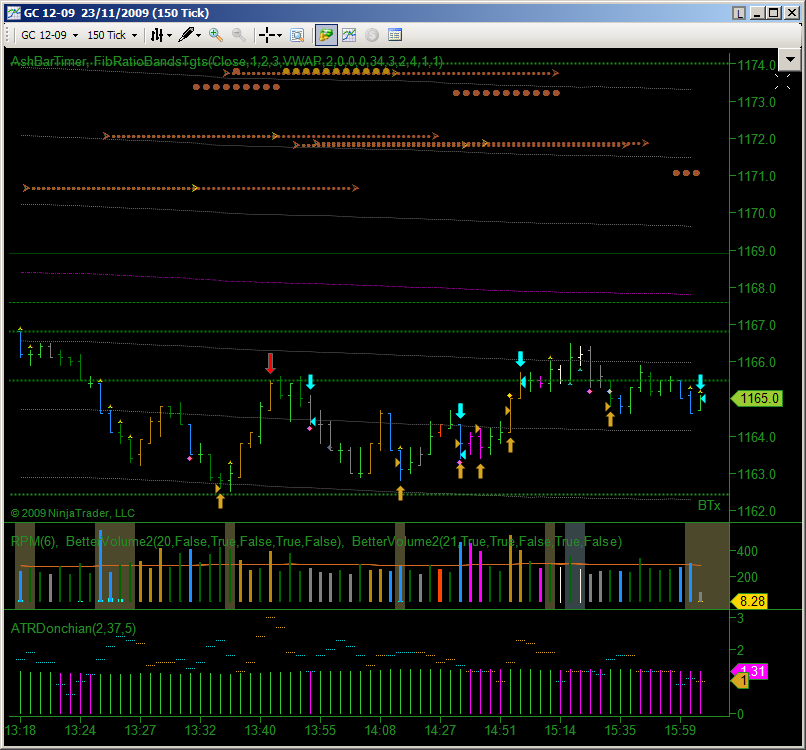This screenshot has height=750, width=806.
Task: Click the 13:32 time axis label
Action: coord(200,730)
